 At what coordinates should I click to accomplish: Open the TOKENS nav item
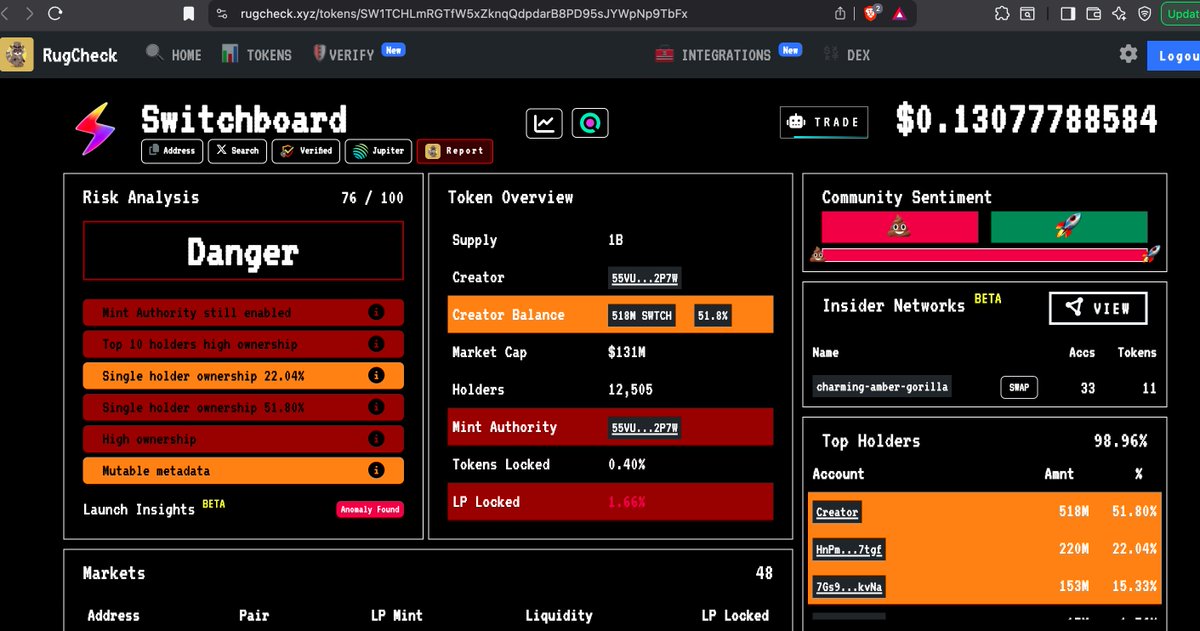click(x=257, y=54)
